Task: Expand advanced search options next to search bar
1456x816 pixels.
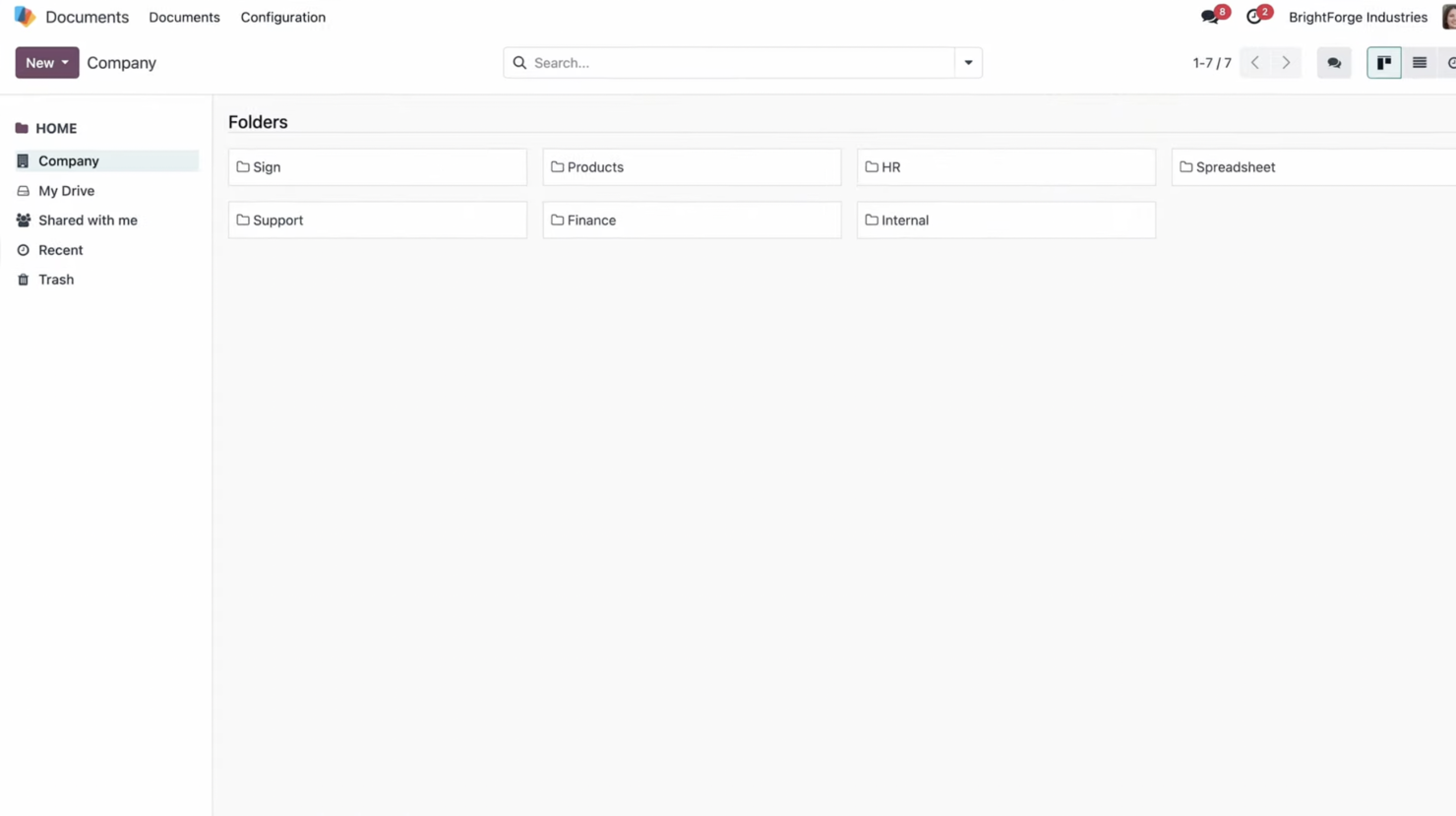Action: (x=968, y=62)
